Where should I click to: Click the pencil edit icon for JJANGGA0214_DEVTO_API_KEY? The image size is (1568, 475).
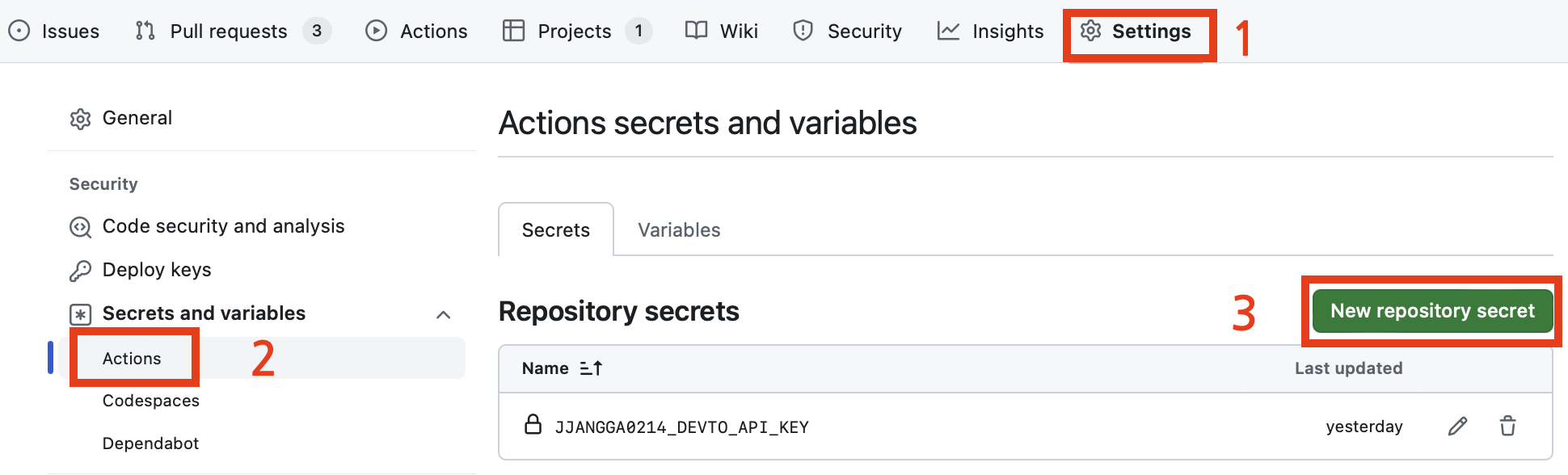(x=1457, y=427)
